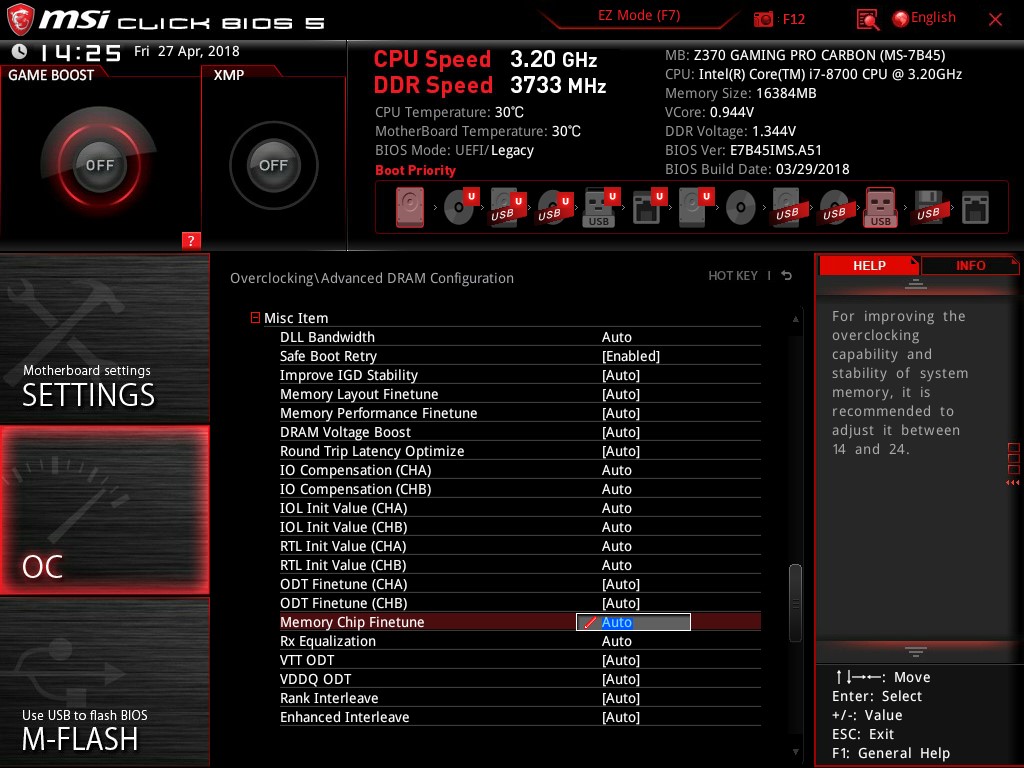
Task: Toggle the XMP OFF button
Action: click(273, 165)
